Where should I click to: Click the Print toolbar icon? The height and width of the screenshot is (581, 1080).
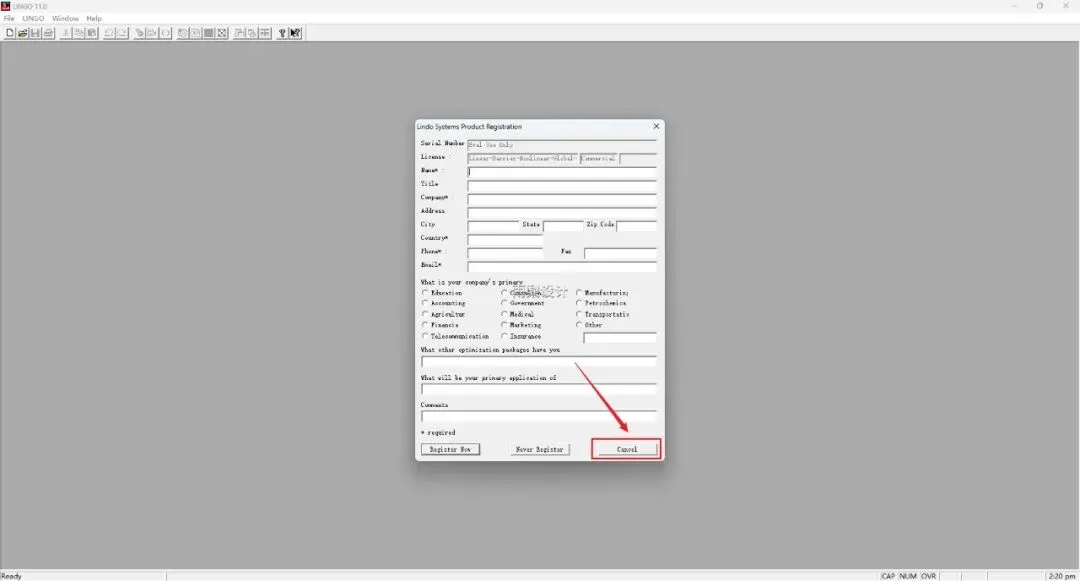tap(48, 33)
